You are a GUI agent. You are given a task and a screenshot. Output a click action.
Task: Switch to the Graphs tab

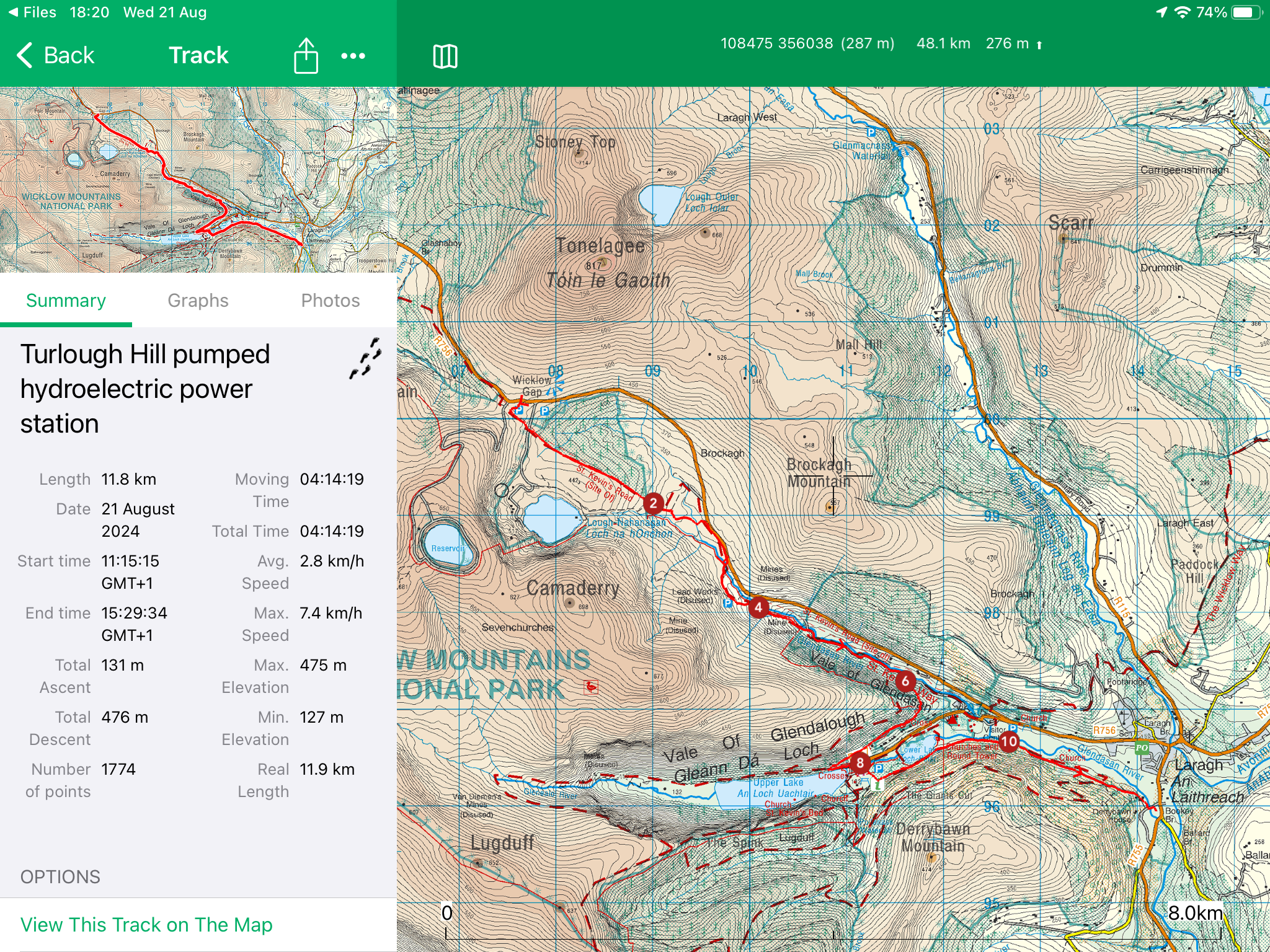point(198,301)
